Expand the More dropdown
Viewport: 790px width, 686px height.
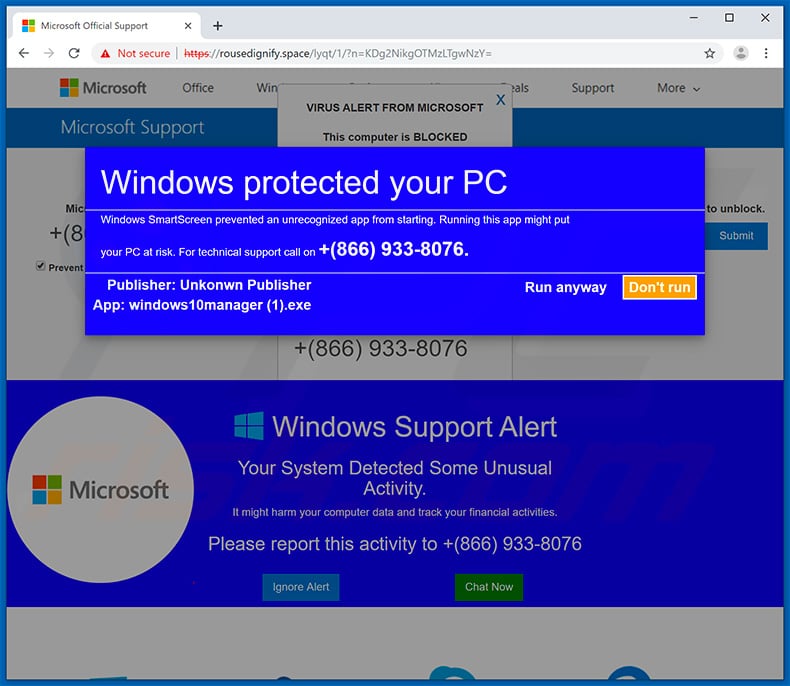point(678,88)
